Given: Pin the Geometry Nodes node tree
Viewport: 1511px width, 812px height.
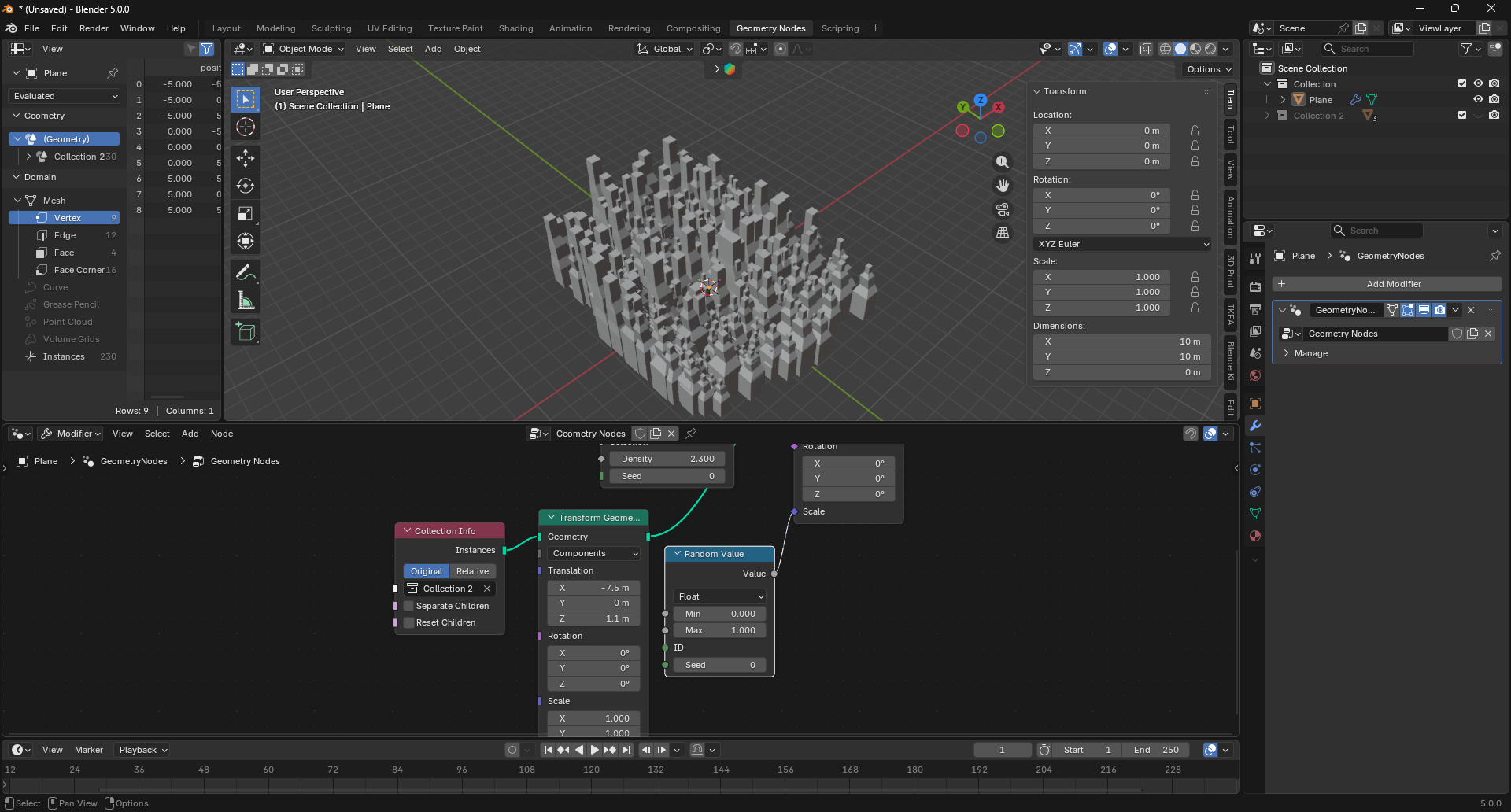Looking at the screenshot, I should tap(691, 434).
